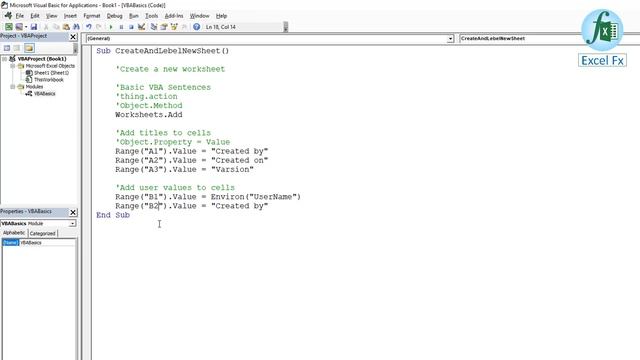This screenshot has width=640, height=360.
Task: Open the Insert object dropdown arrow in toolbar
Action: 26,27
